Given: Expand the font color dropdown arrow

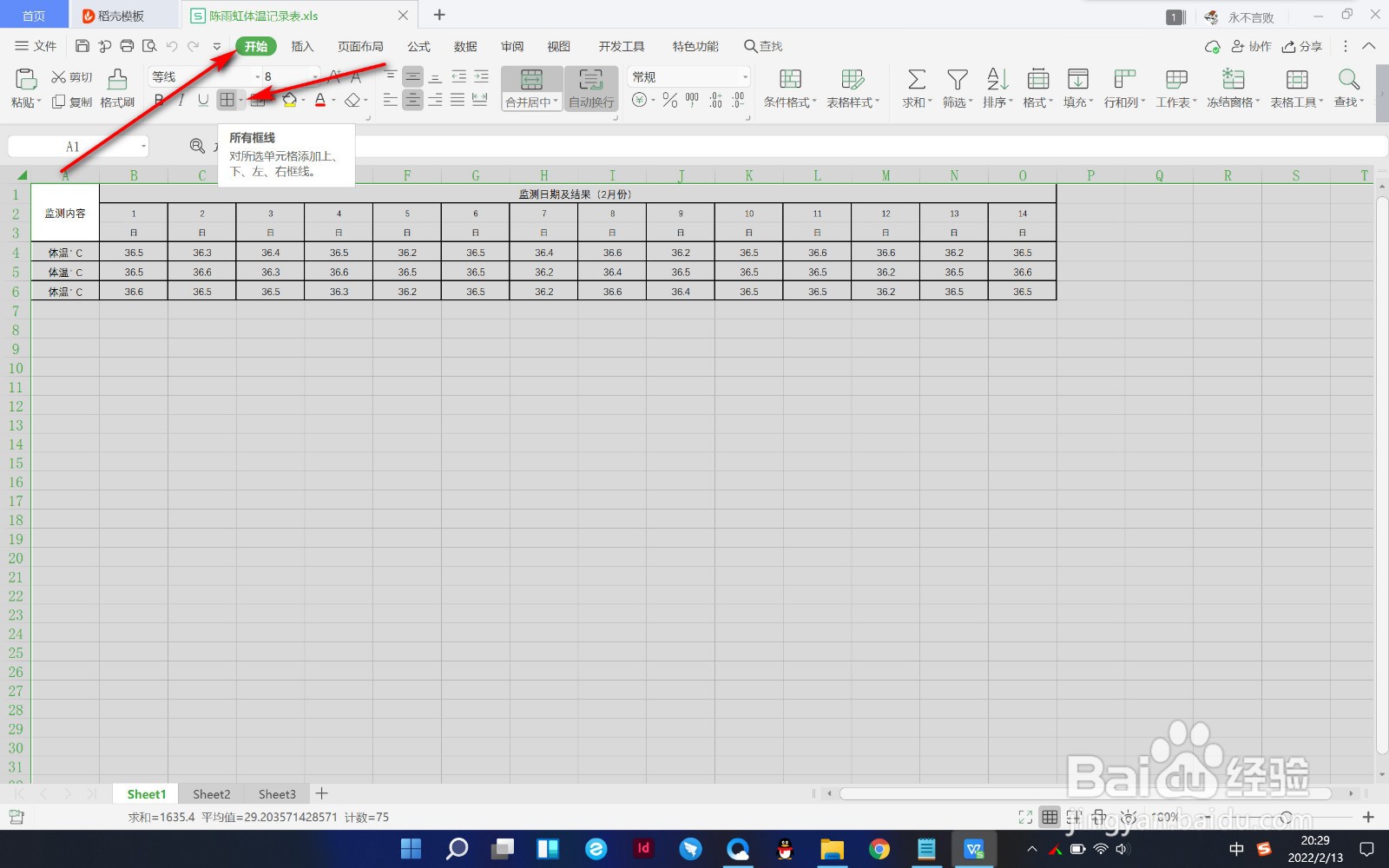Looking at the screenshot, I should coord(333,101).
